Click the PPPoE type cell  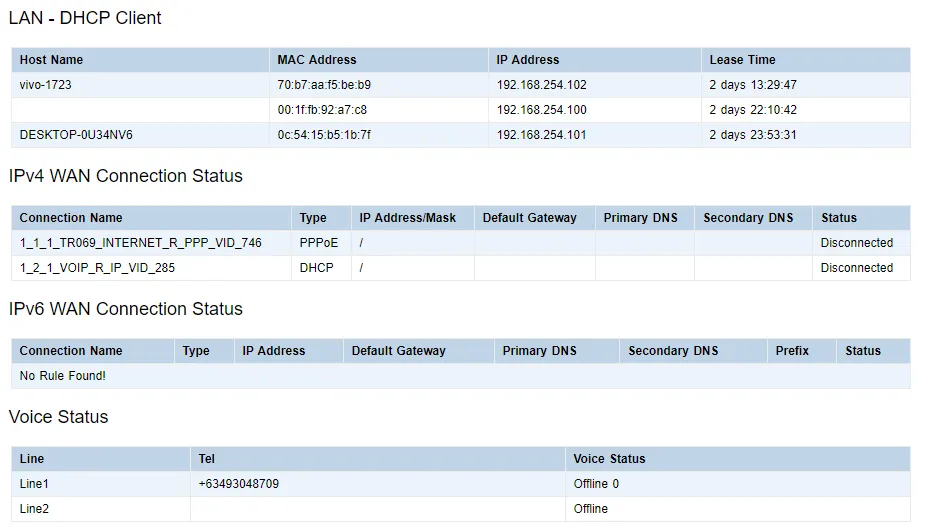pyautogui.click(x=319, y=243)
